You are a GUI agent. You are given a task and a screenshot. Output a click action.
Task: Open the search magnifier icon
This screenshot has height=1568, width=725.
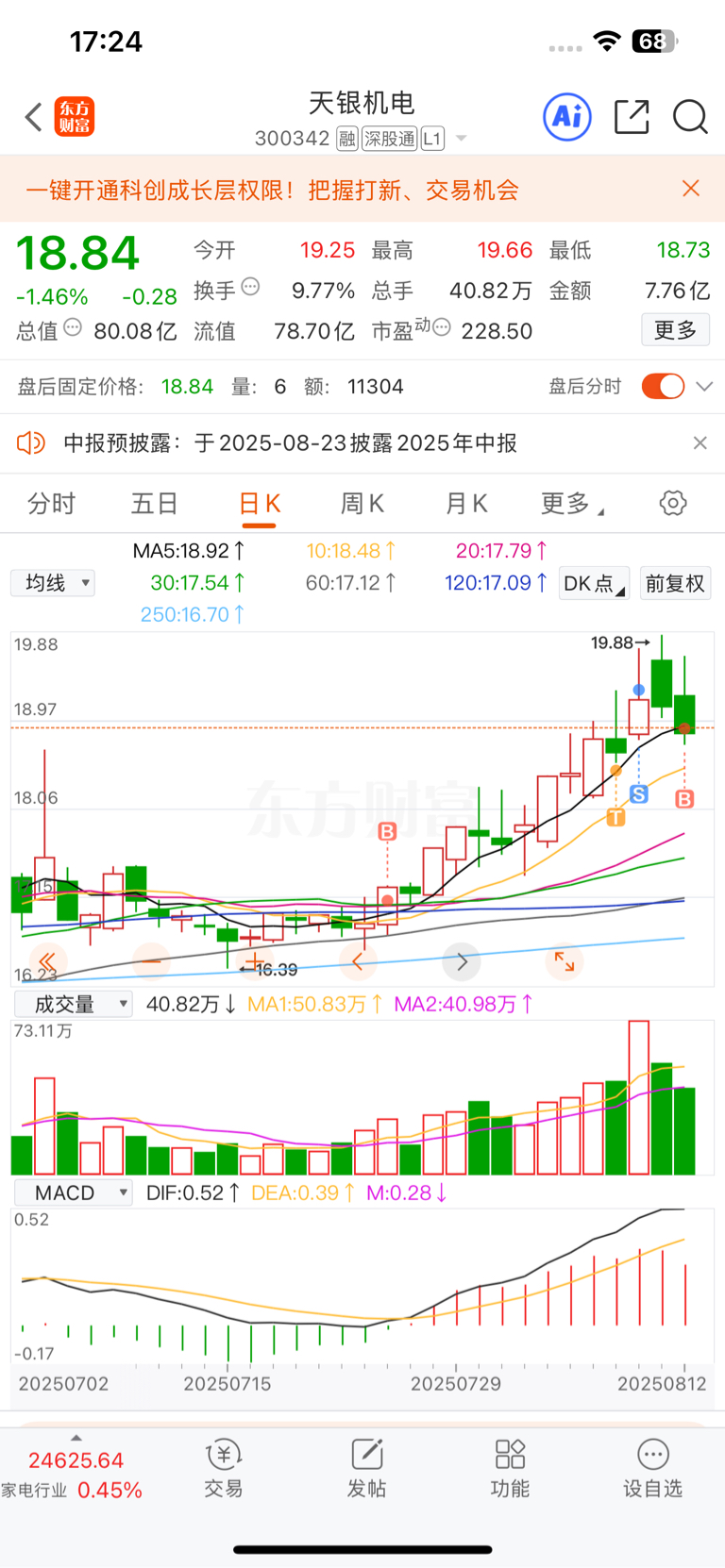click(x=690, y=117)
